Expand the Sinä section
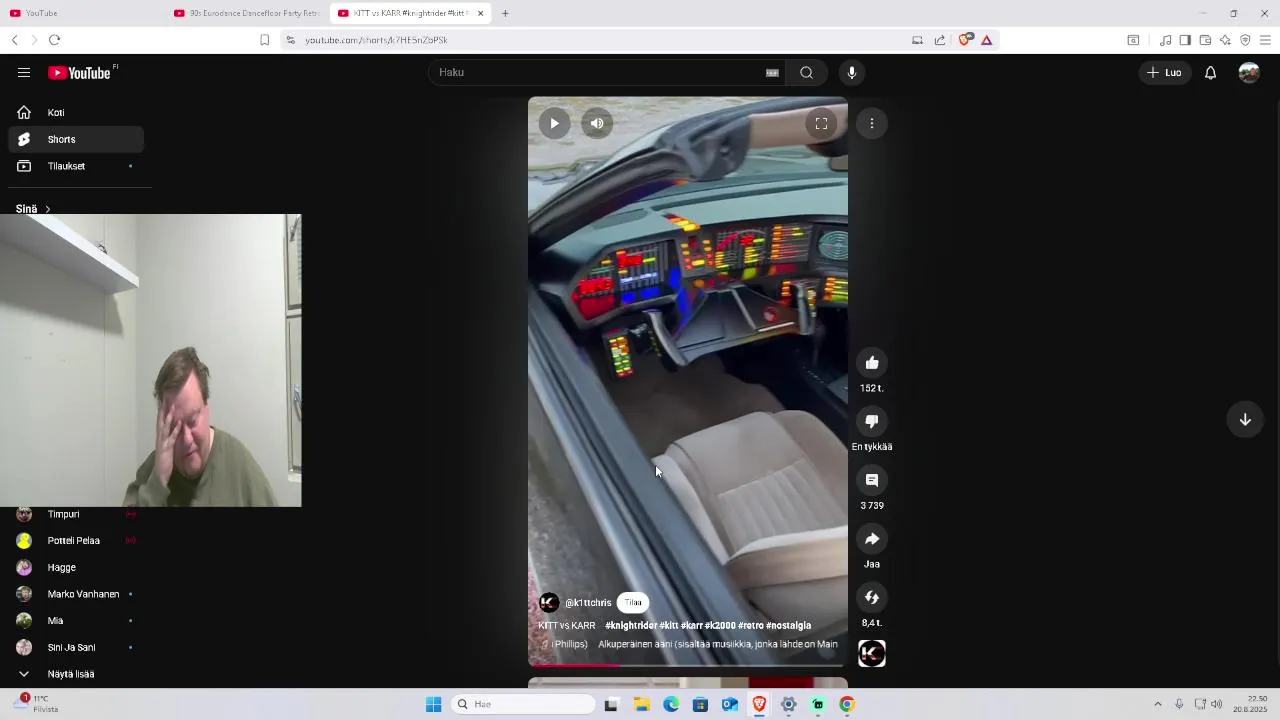This screenshot has height=720, width=1280. tap(33, 209)
